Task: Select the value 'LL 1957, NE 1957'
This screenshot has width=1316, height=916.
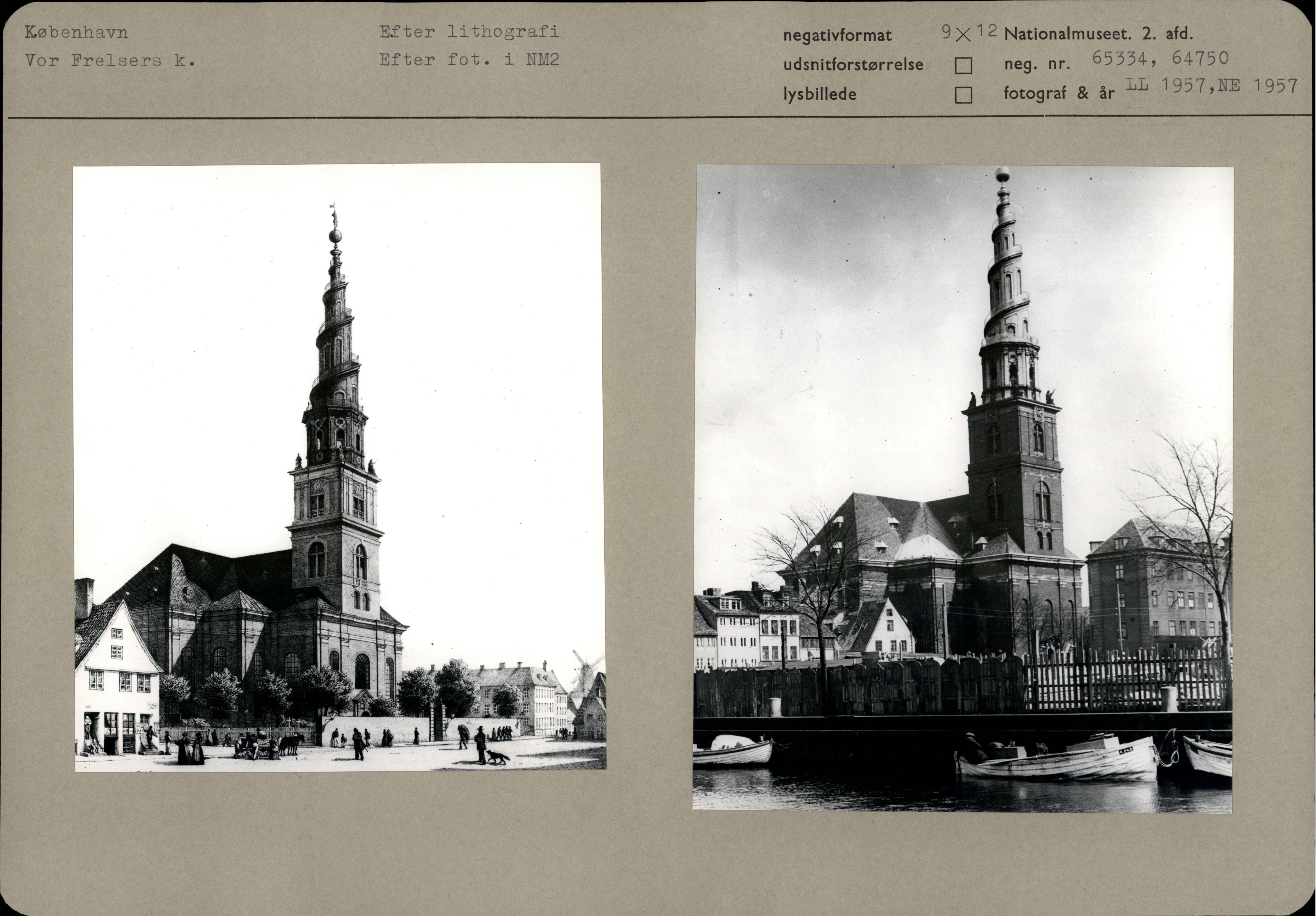Action: coord(1212,85)
